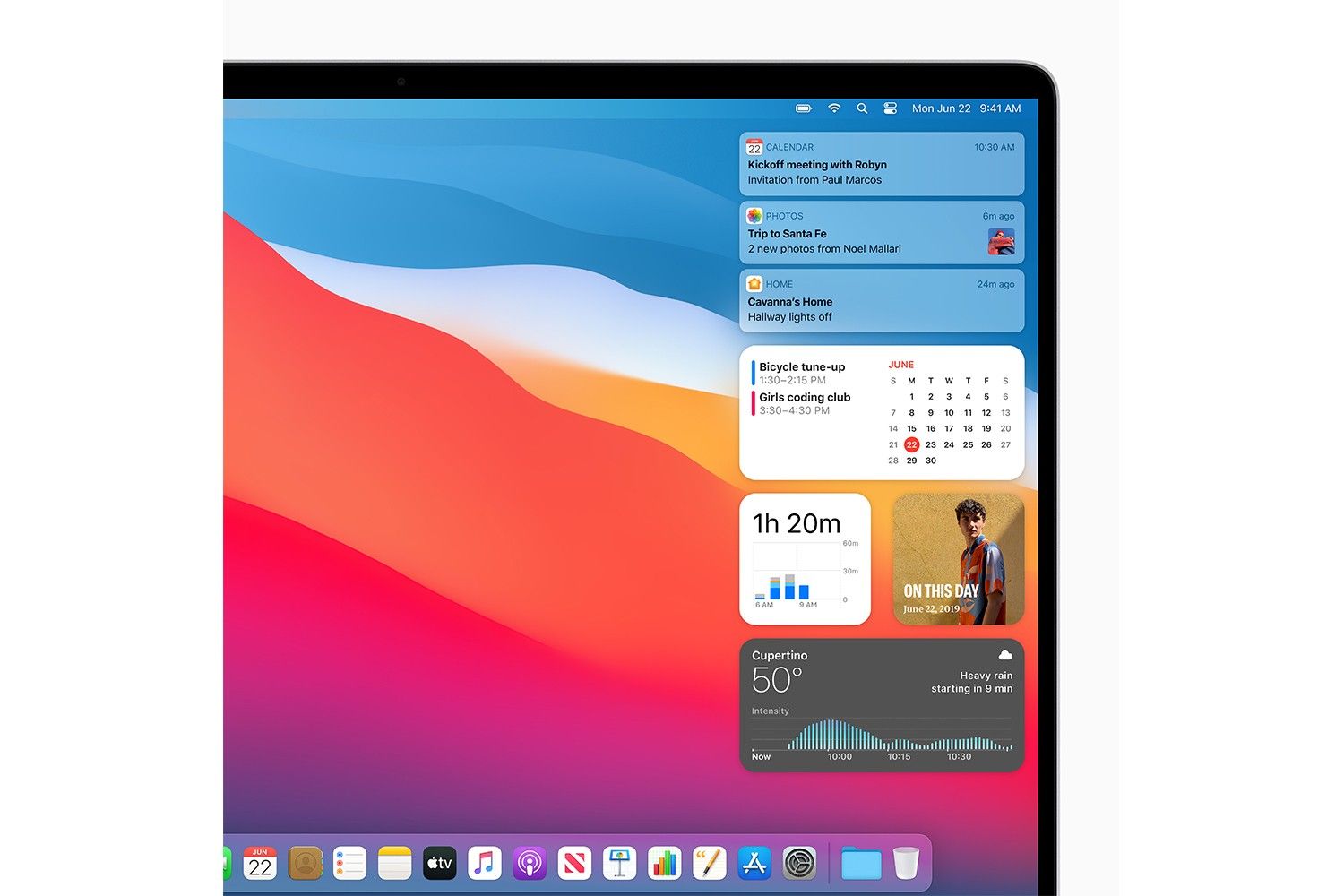1344x896 pixels.
Task: Open the App Store from the Dock
Action: click(754, 864)
